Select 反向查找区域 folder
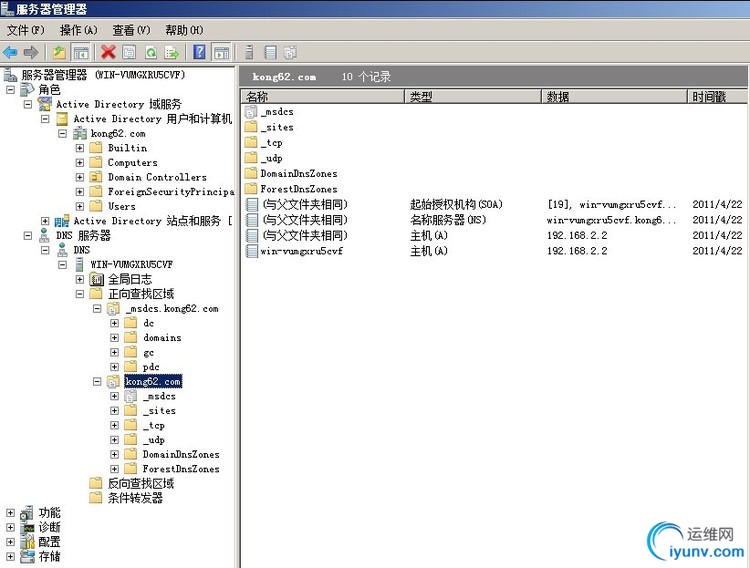750x568 pixels. [141, 483]
